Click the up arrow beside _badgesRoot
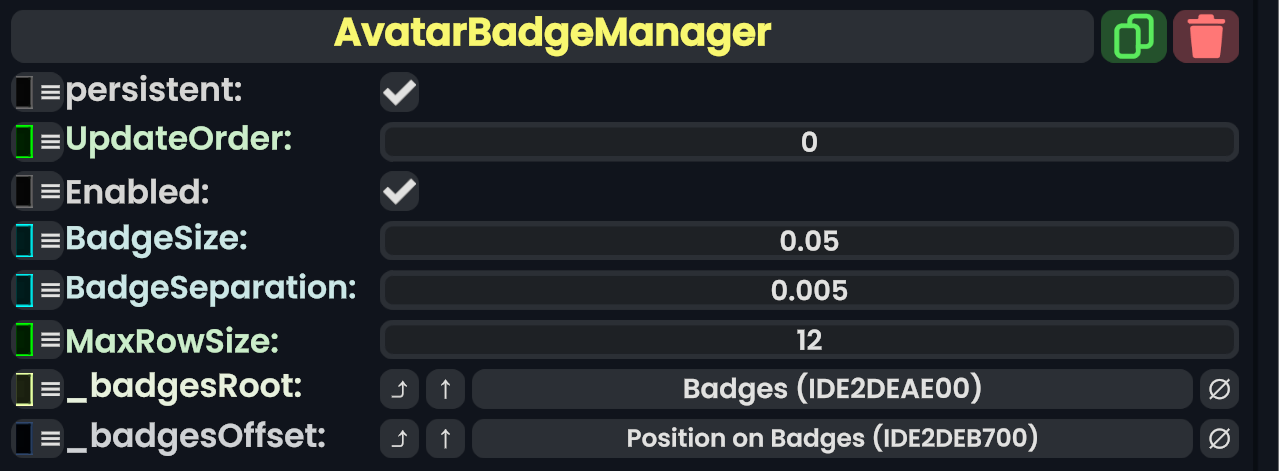This screenshot has height=471, width=1279. (x=446, y=389)
